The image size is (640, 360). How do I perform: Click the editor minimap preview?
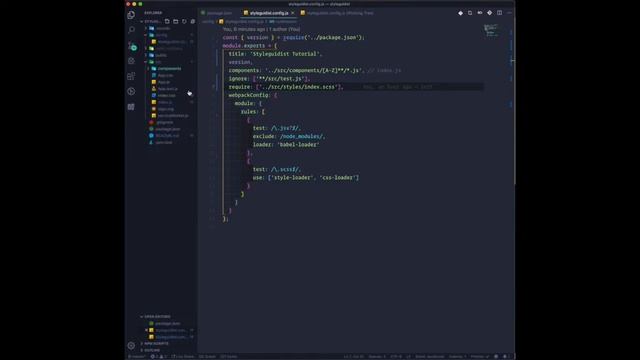coord(491,31)
